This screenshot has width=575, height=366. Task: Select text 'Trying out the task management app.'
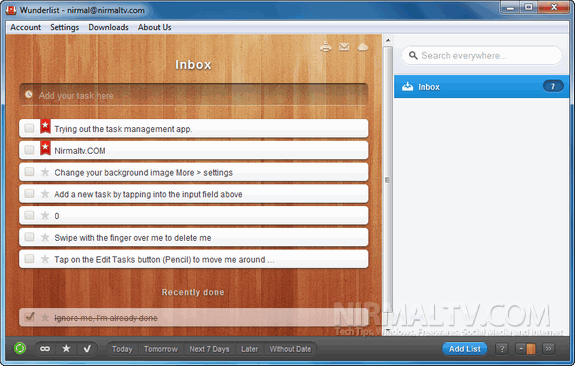point(123,129)
